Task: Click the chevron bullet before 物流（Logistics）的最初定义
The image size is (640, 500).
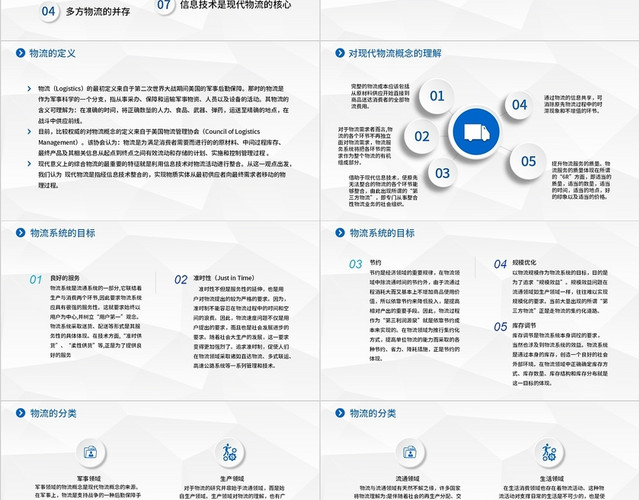Action: pos(29,89)
